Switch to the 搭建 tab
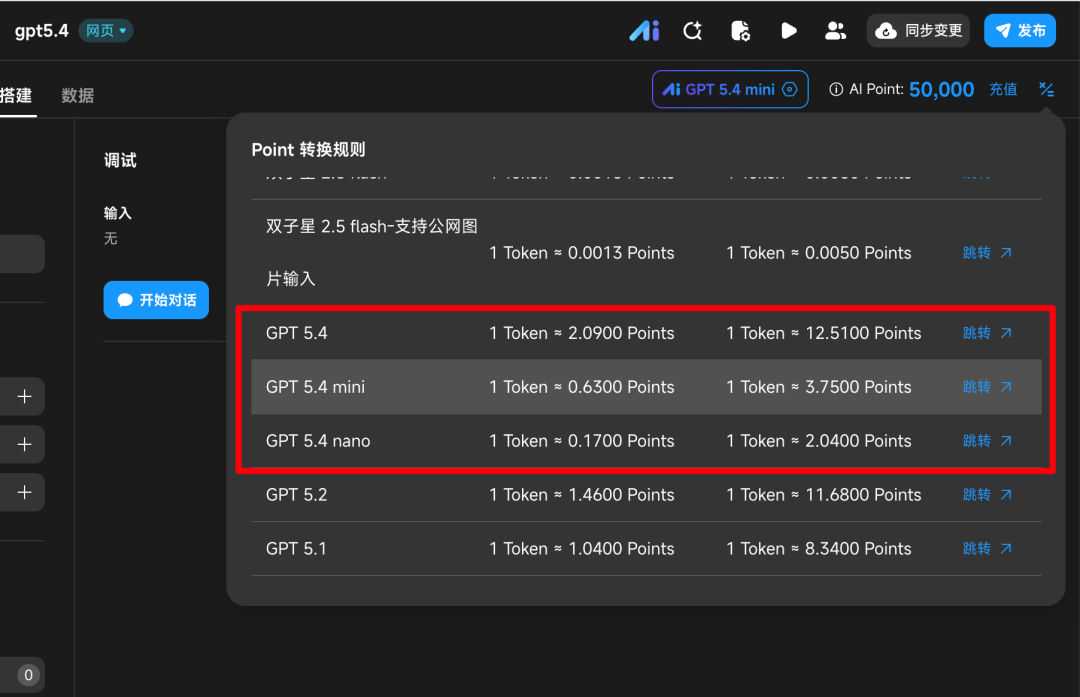 tap(15, 95)
